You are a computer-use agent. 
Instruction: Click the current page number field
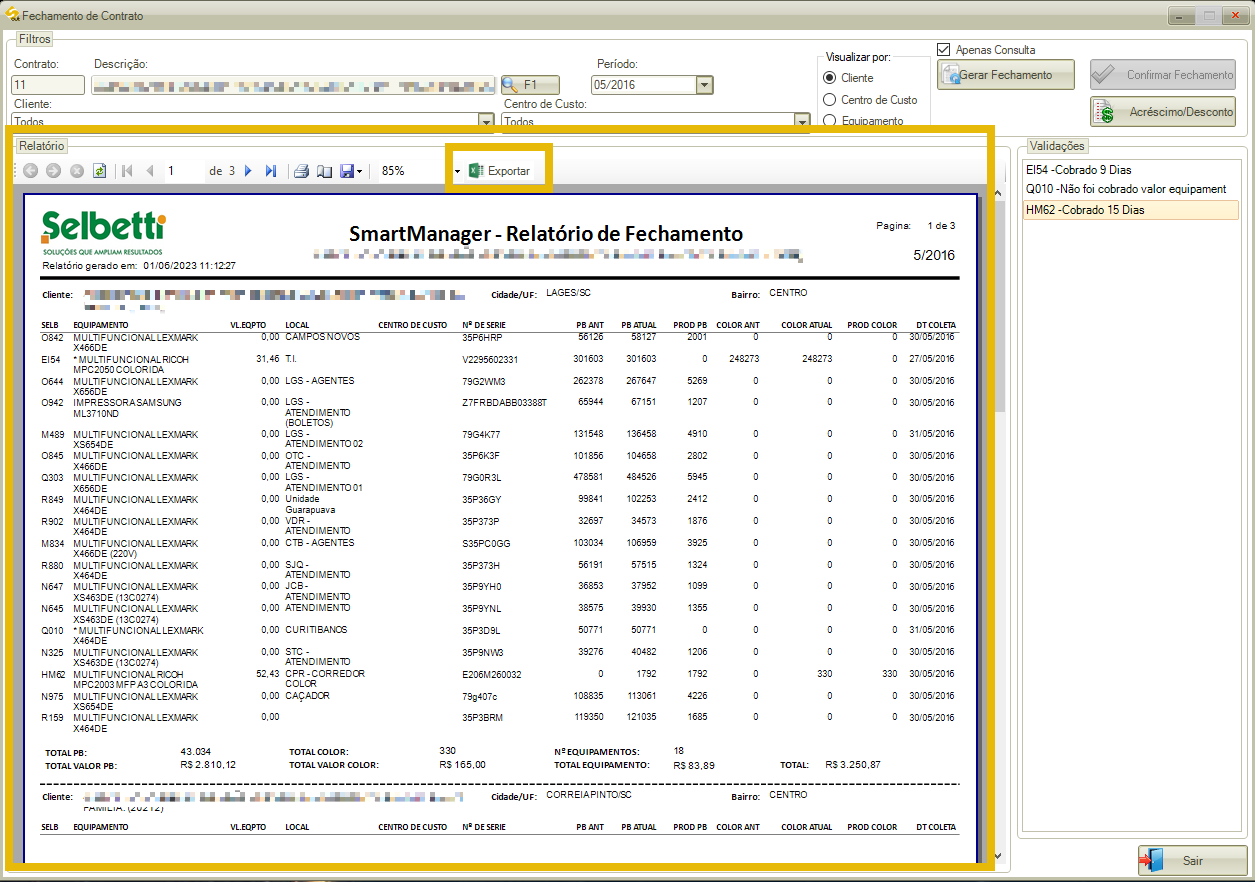(x=184, y=171)
